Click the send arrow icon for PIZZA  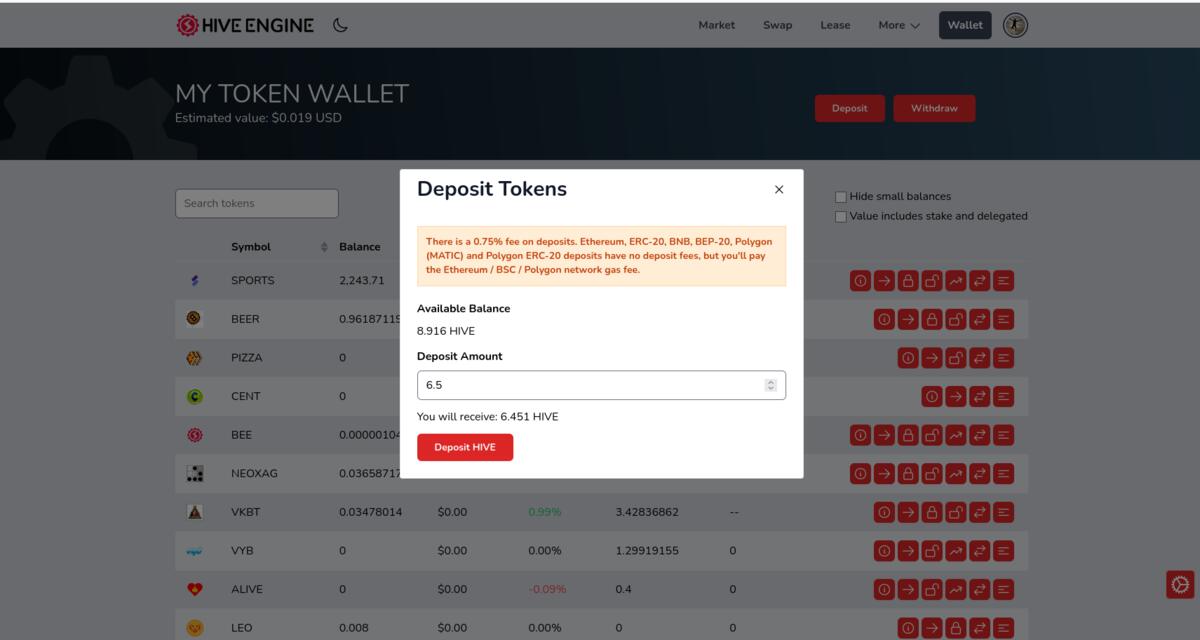click(x=932, y=358)
